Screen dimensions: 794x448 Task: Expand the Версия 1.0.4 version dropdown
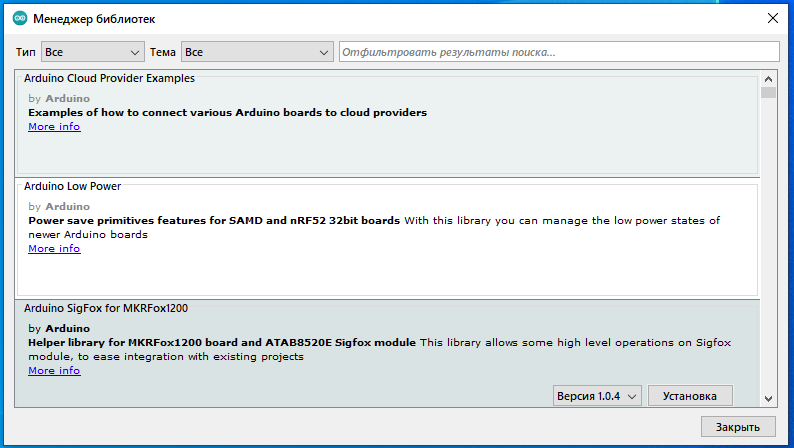[x=598, y=396]
